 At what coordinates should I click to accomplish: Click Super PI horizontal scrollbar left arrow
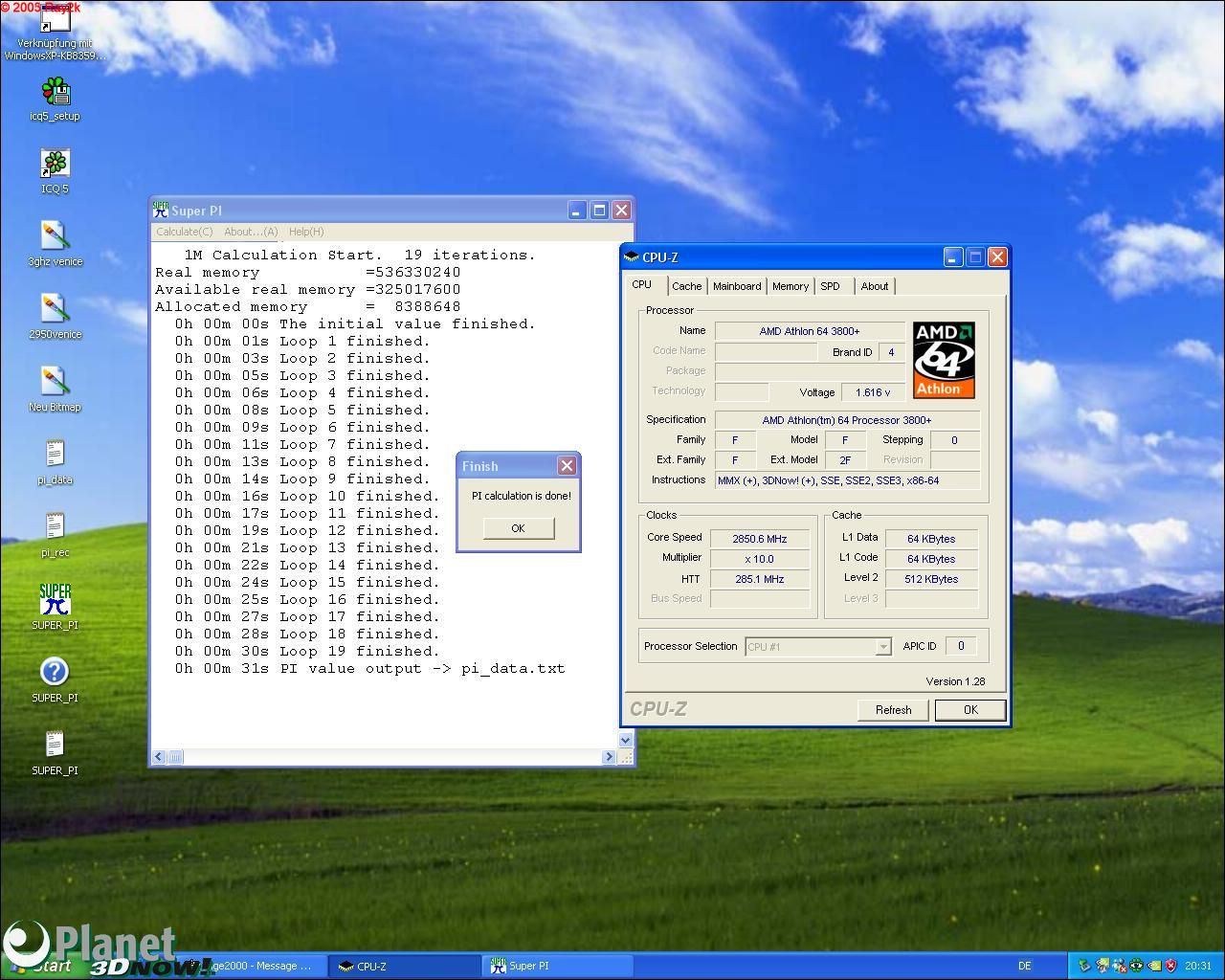(x=159, y=757)
